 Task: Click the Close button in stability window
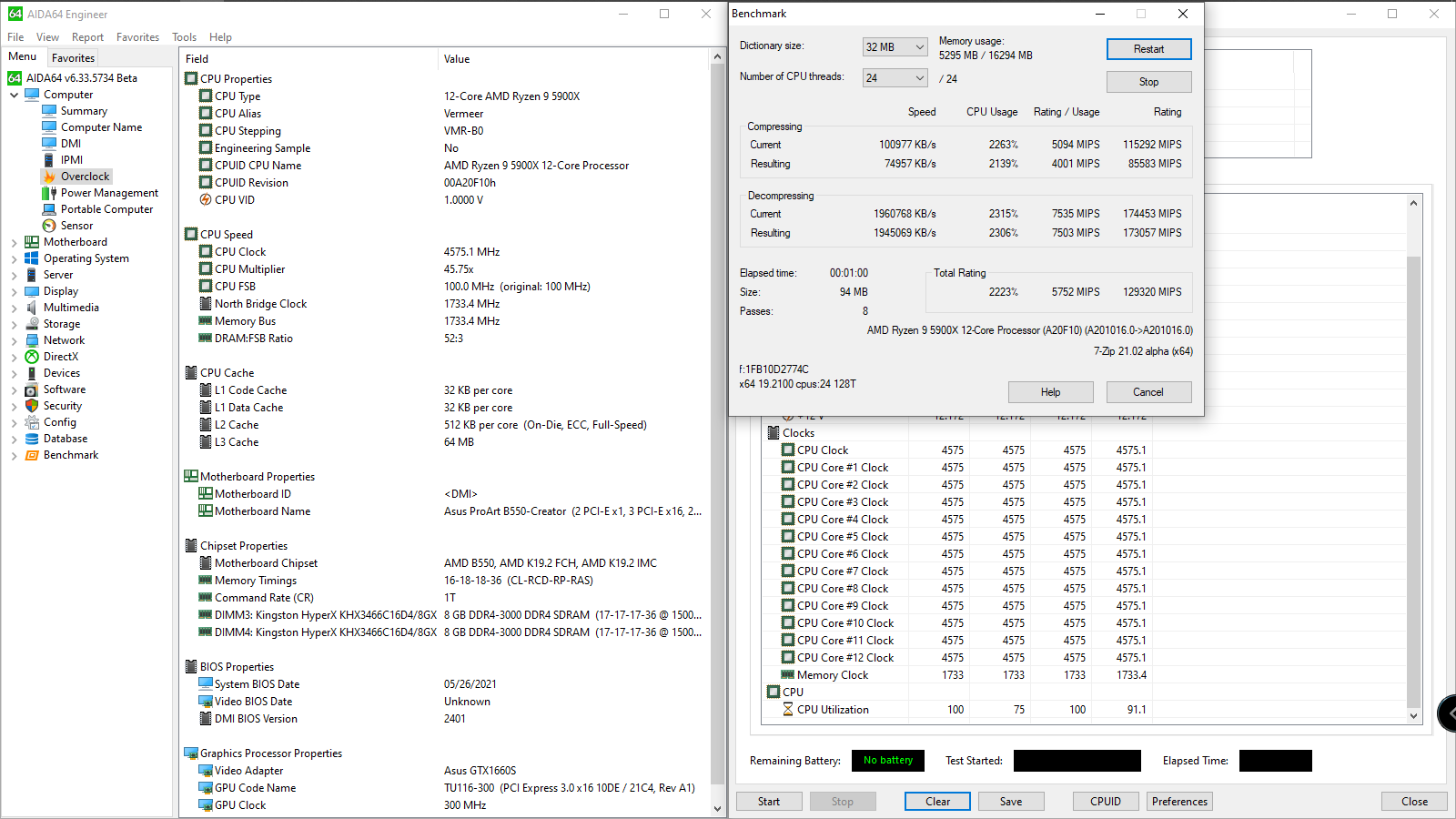tap(1414, 802)
